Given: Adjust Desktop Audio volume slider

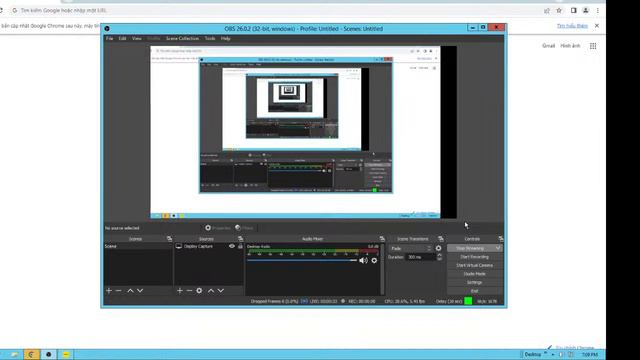Looking at the screenshot, I should [302, 260].
